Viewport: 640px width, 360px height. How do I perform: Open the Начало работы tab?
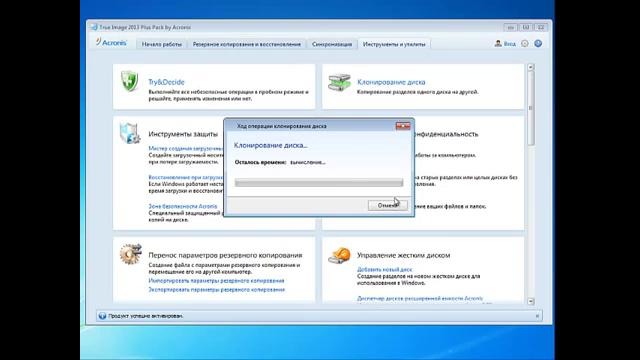[x=162, y=44]
